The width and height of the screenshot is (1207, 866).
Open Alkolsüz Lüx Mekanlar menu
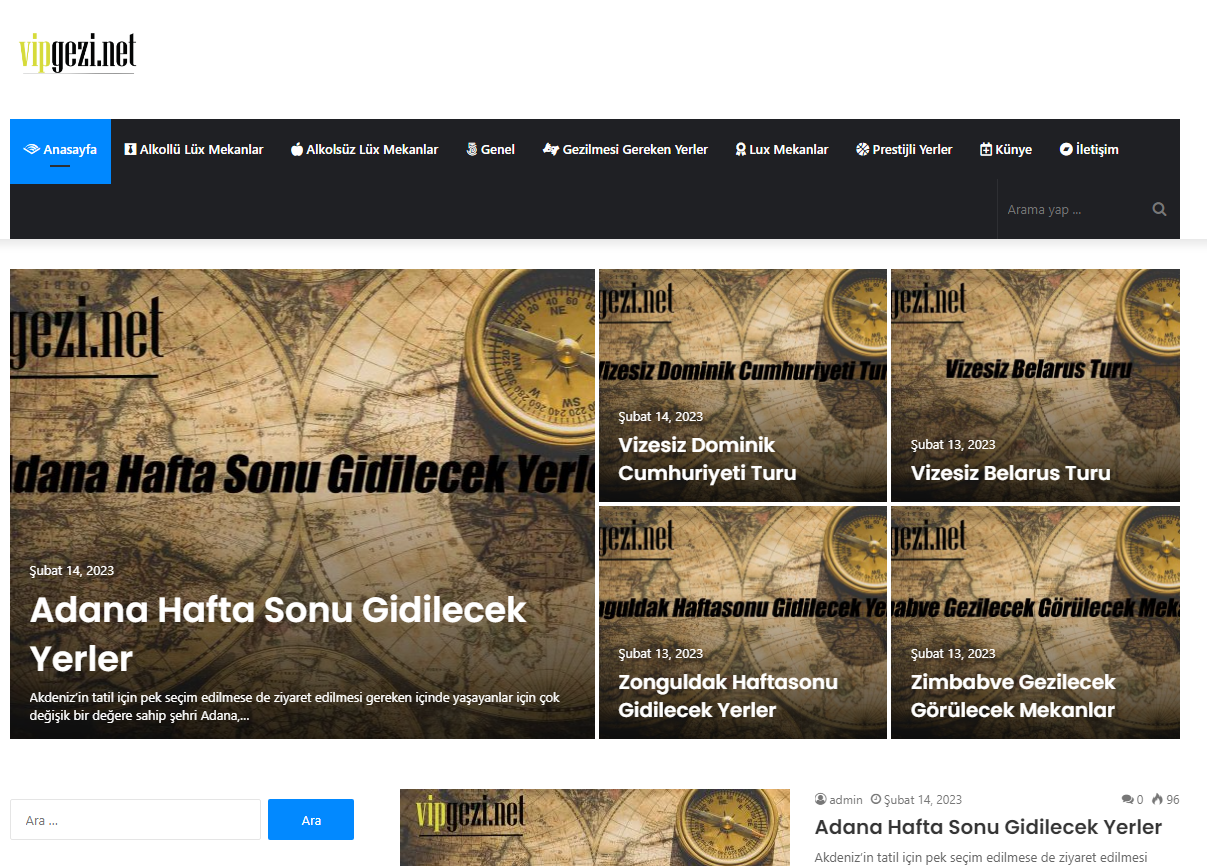tap(364, 150)
